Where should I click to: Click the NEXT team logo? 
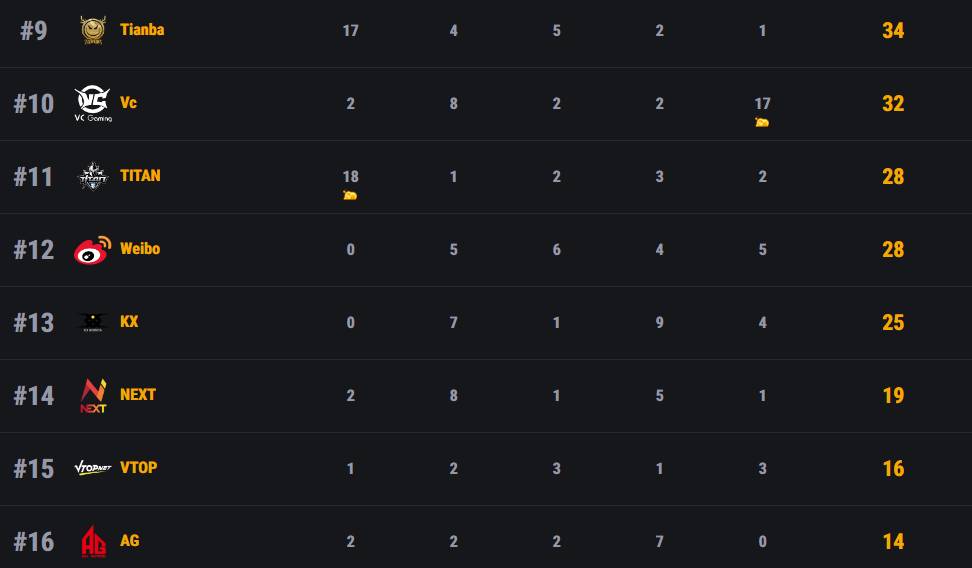(93, 396)
